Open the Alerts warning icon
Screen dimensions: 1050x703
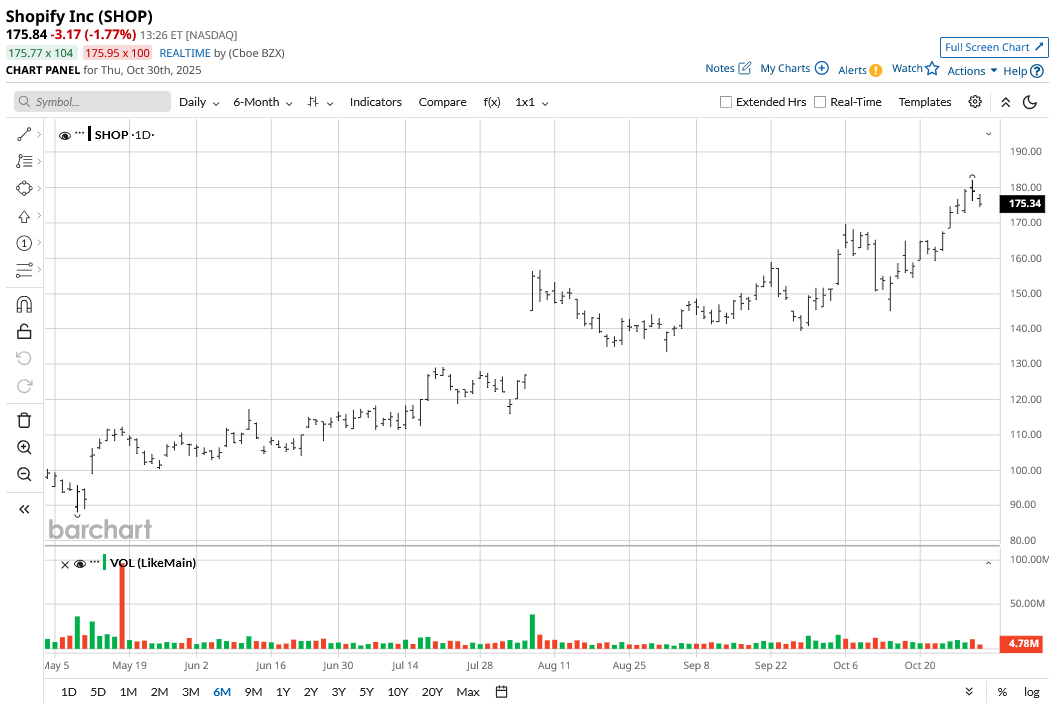coord(876,70)
